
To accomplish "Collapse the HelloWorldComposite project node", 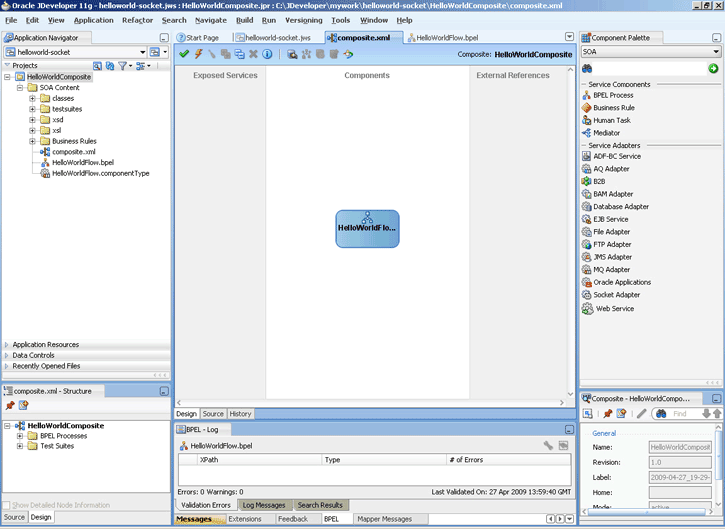I will (x=7, y=77).
